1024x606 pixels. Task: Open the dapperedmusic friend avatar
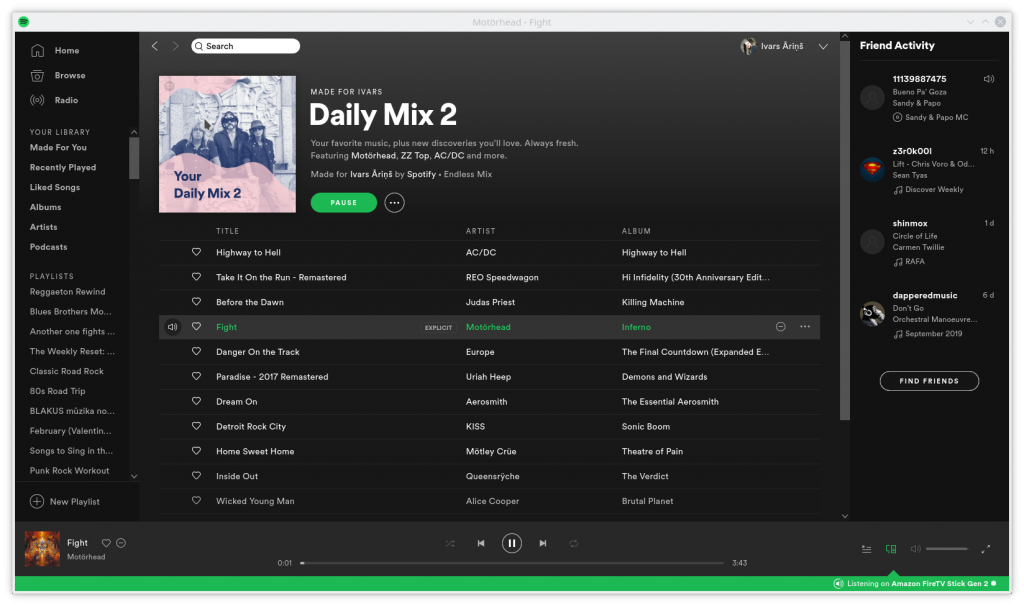(x=872, y=313)
